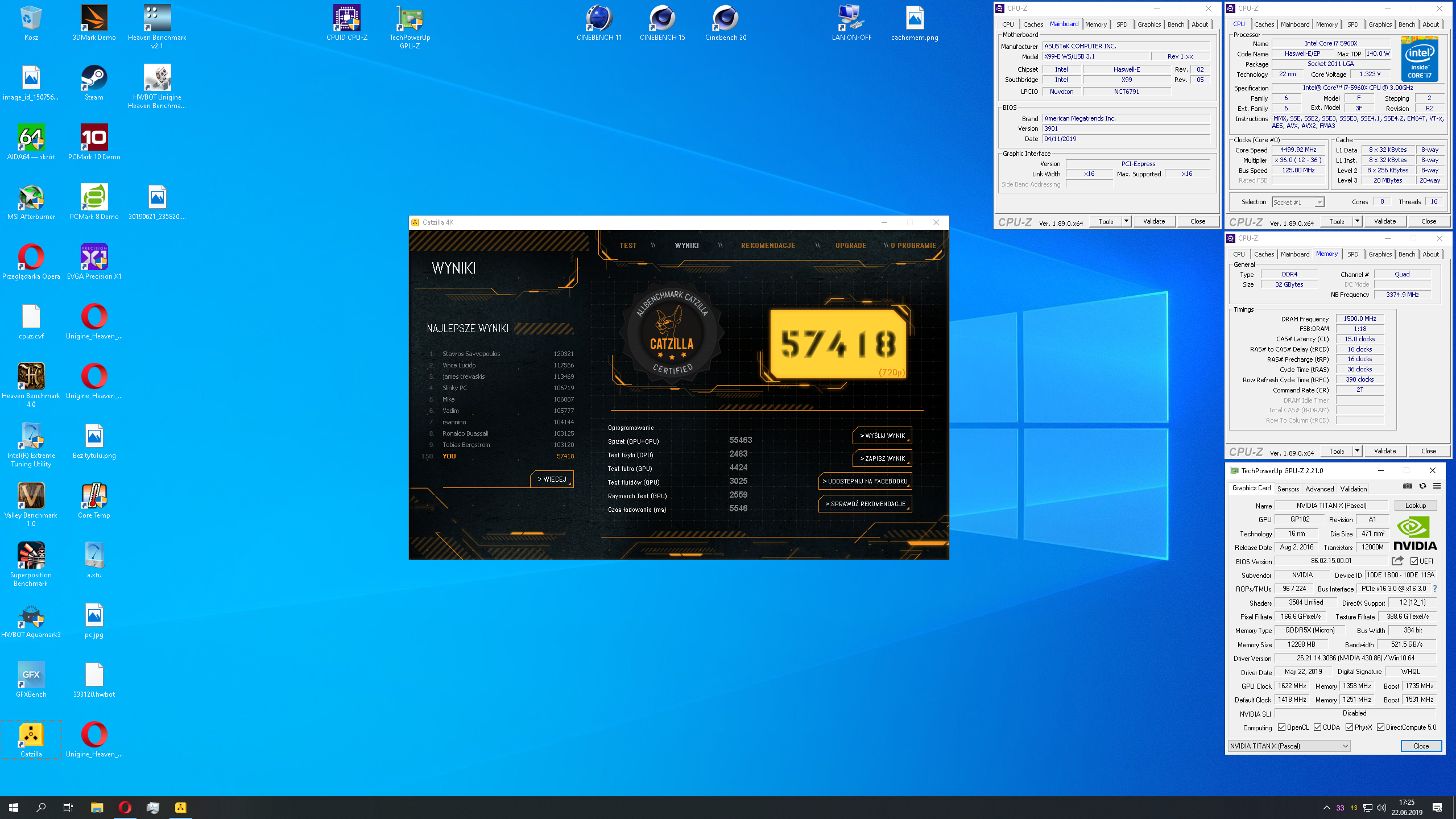Select AIDA64 shortcut icon
1456x819 pixels.
click(x=31, y=142)
